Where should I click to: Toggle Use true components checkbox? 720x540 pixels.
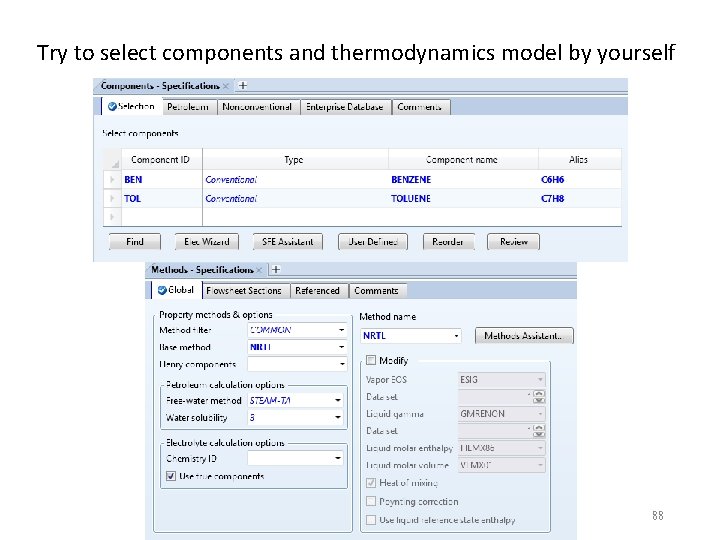tap(170, 476)
